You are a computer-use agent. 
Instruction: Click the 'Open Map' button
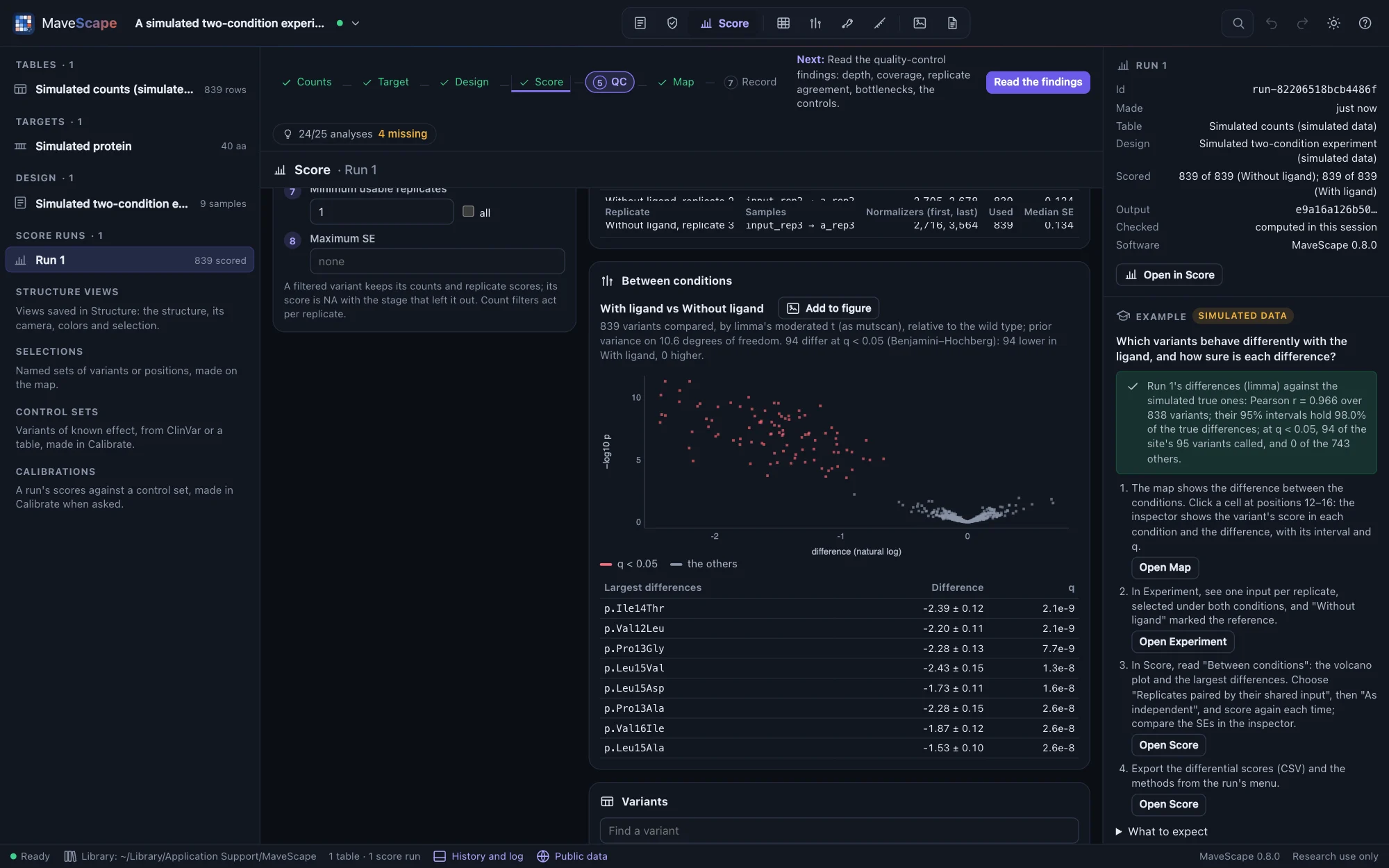tap(1165, 567)
